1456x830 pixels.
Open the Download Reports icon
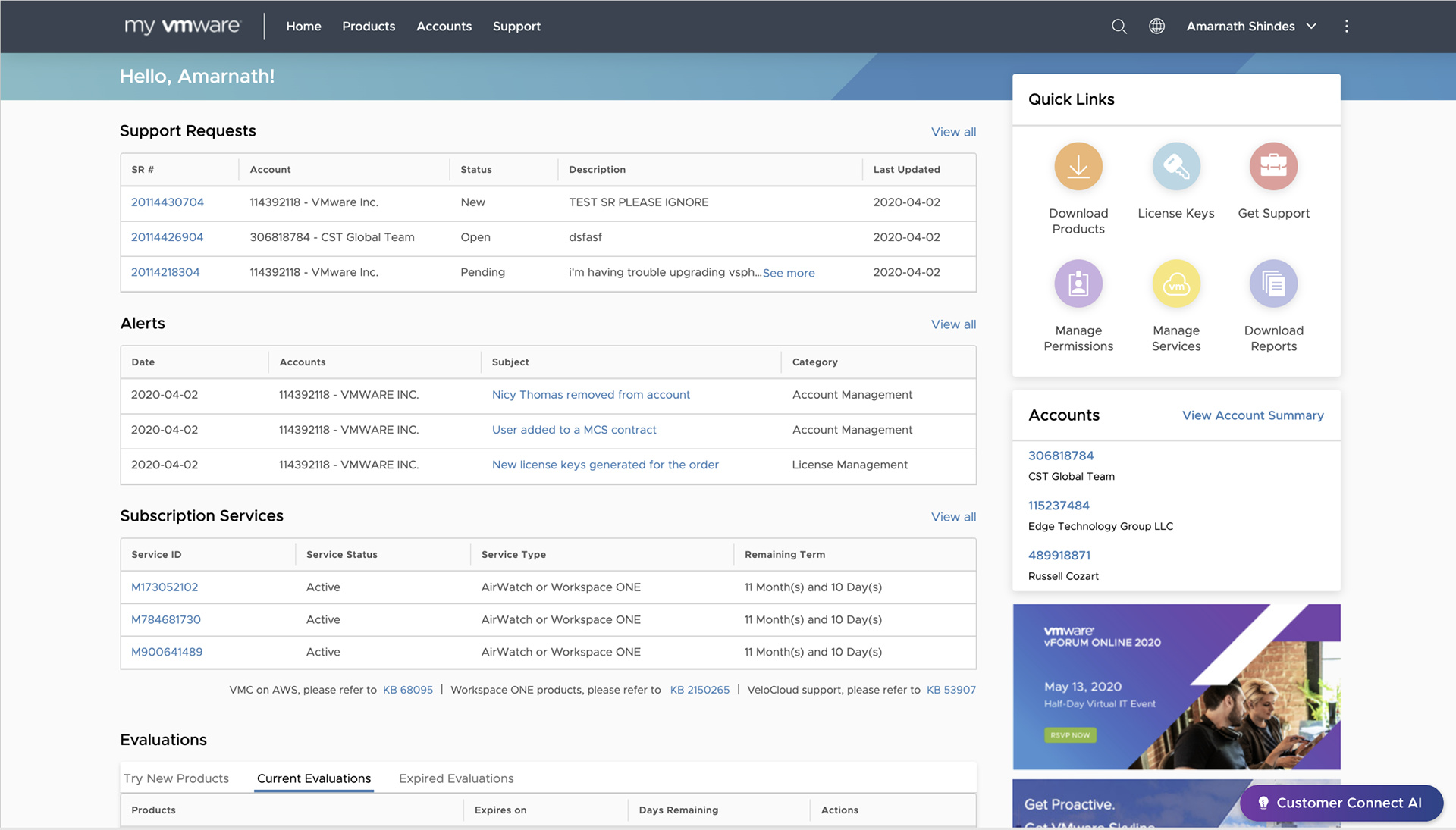(1273, 283)
